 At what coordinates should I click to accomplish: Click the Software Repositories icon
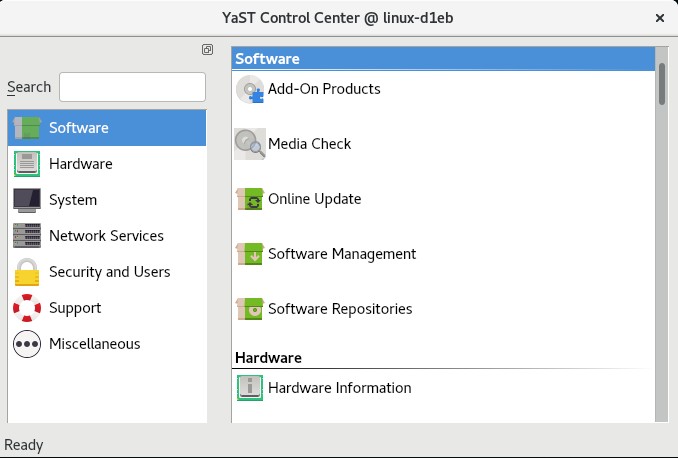tap(249, 309)
